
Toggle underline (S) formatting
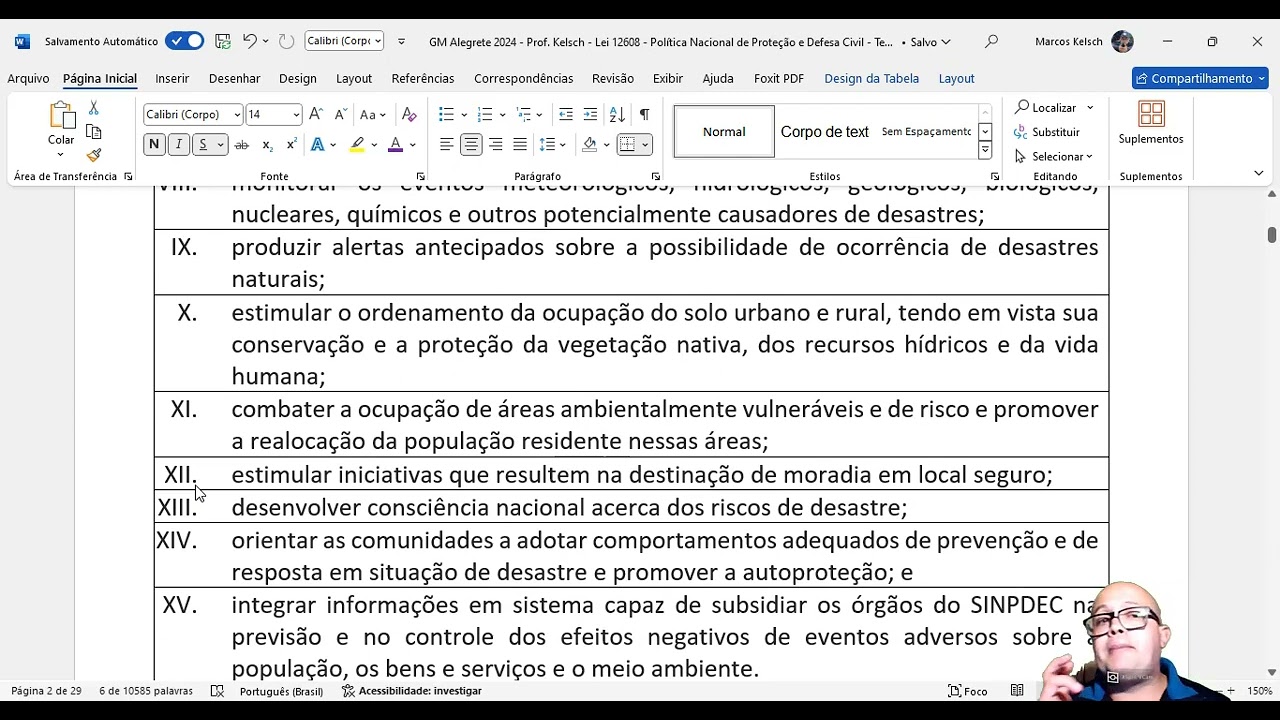pyautogui.click(x=203, y=145)
